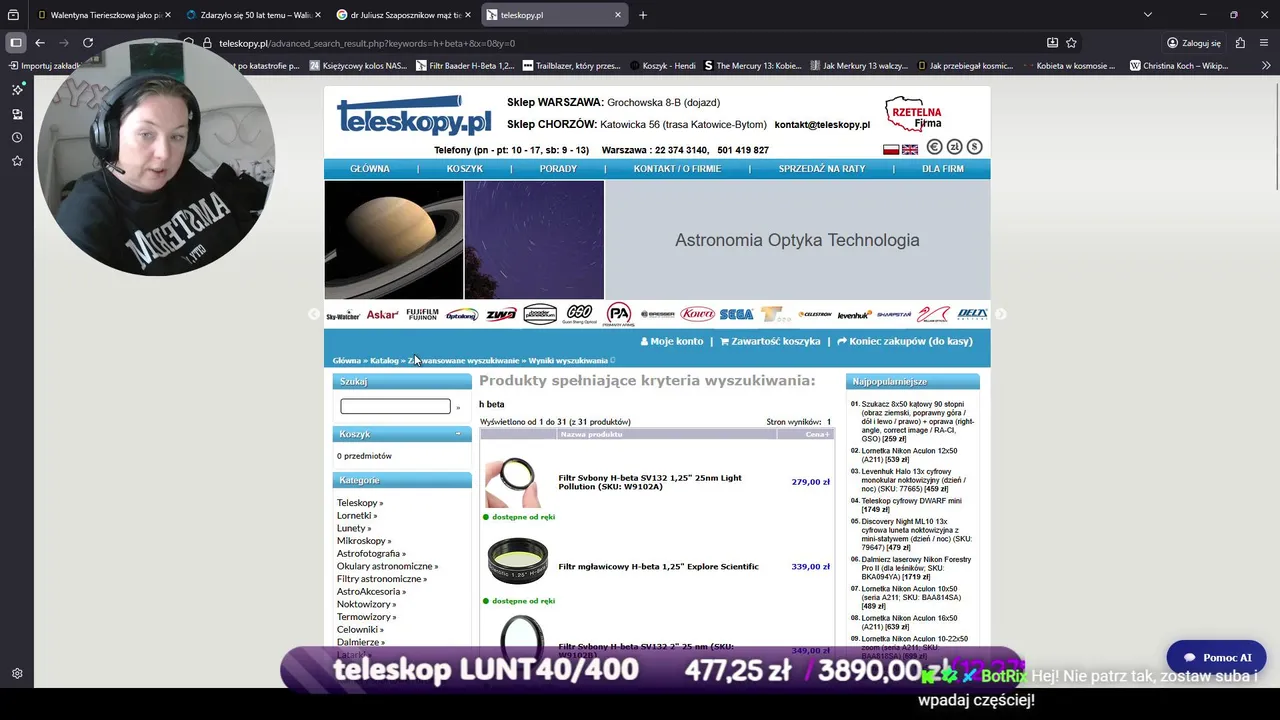
Task: Click the Optolong brand logo
Action: point(462,314)
